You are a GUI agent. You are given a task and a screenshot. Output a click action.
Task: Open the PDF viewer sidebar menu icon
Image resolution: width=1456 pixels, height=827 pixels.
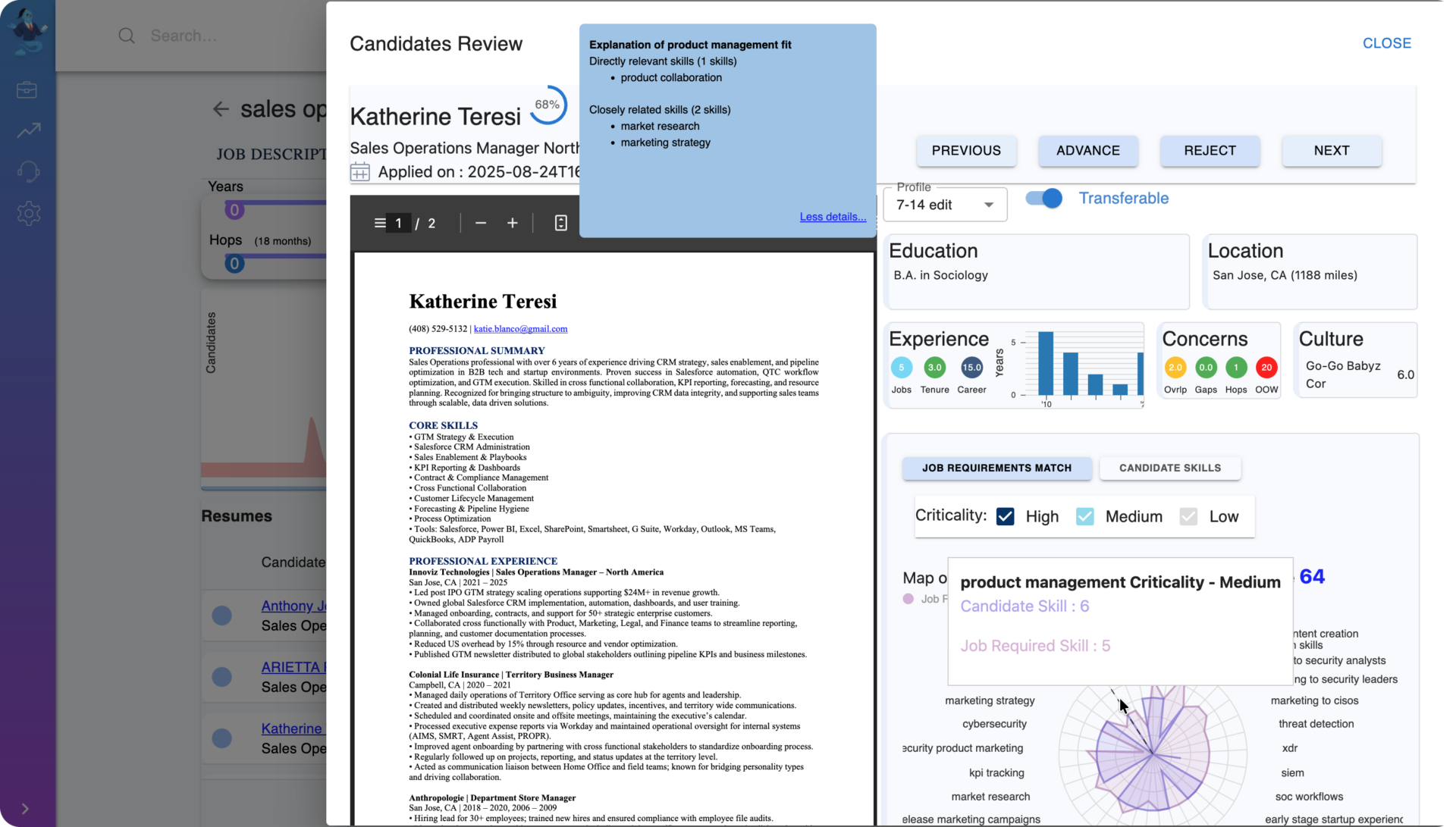coord(379,223)
